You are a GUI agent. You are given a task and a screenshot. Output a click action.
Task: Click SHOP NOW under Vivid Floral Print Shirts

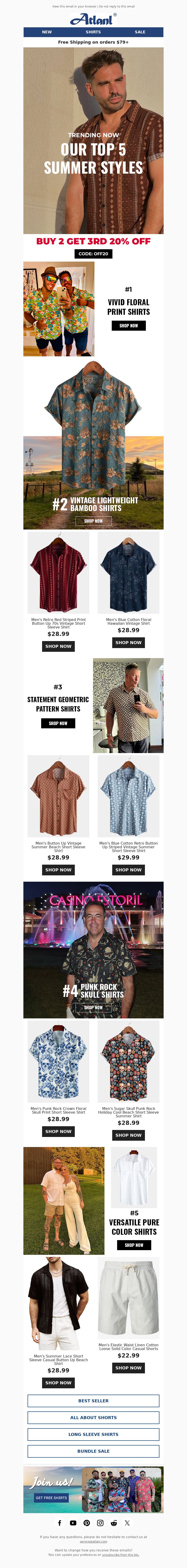pos(129,326)
